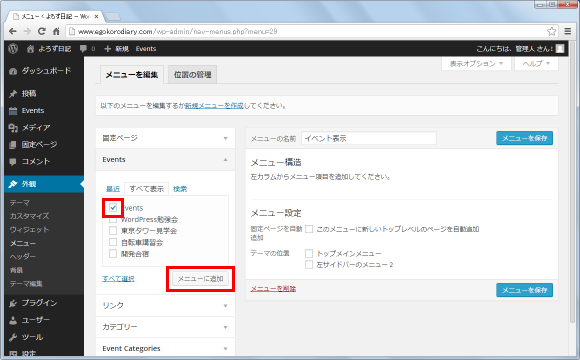Open the comments bubble icon in admin bar
Image resolution: width=580 pixels, height=360 pixels.
coord(84,48)
